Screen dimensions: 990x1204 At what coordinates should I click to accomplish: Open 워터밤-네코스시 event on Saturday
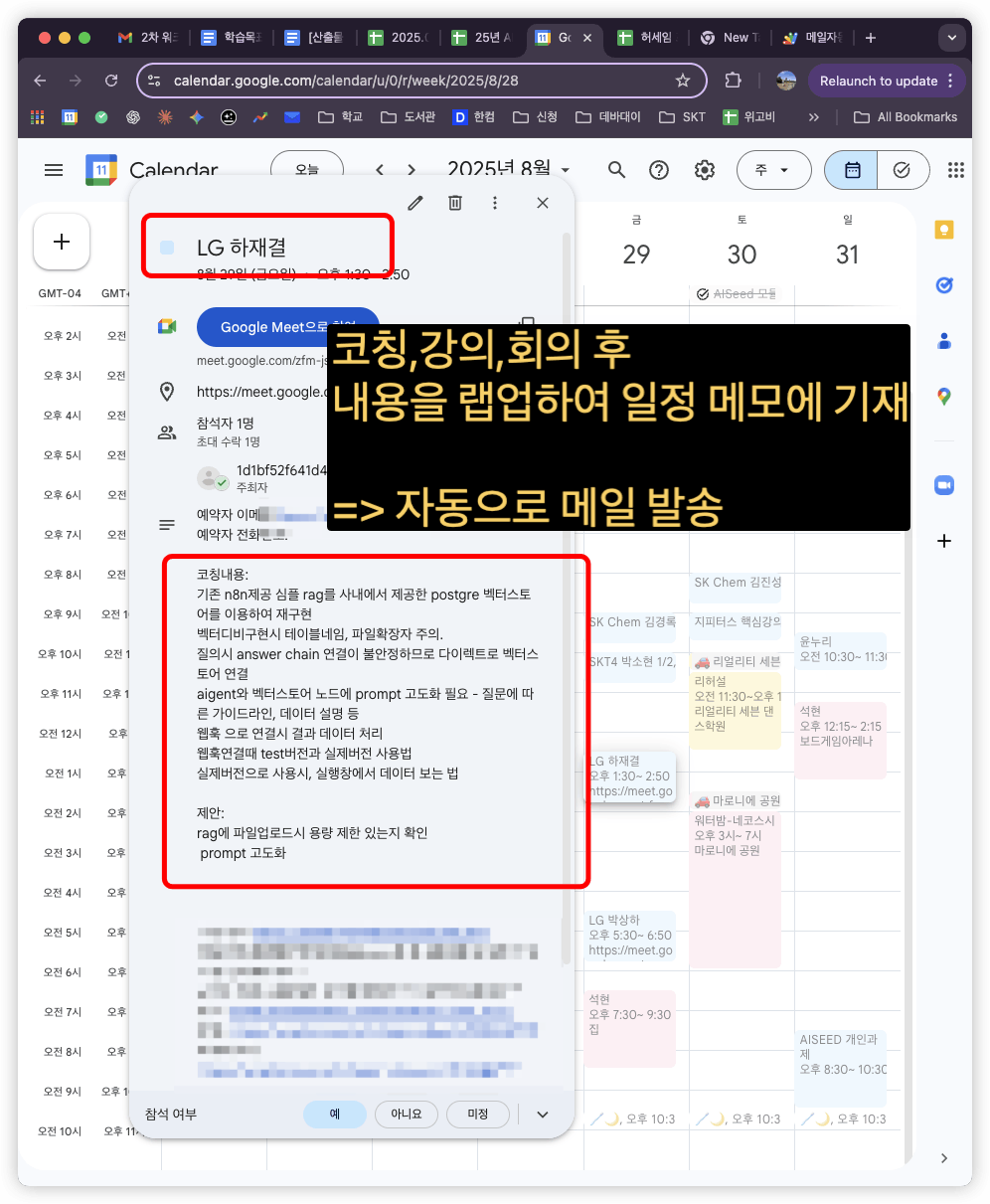click(735, 890)
